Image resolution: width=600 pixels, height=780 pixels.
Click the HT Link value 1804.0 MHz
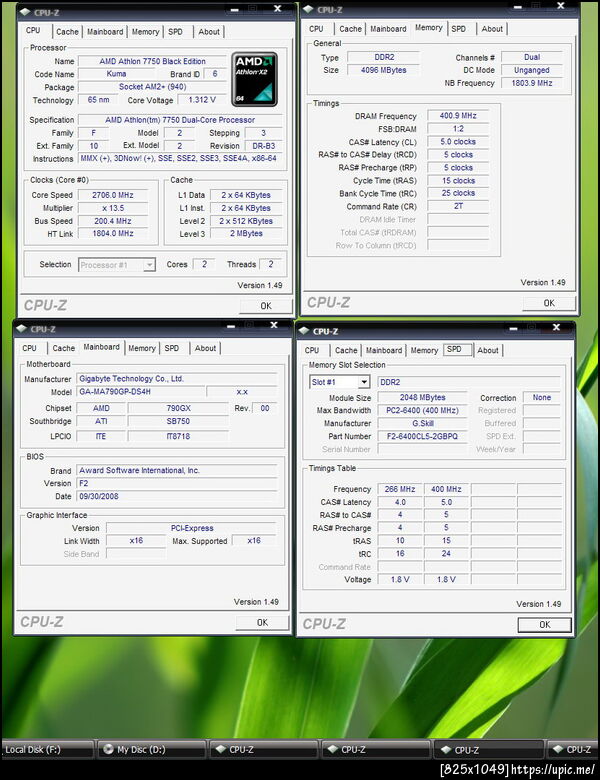click(113, 233)
